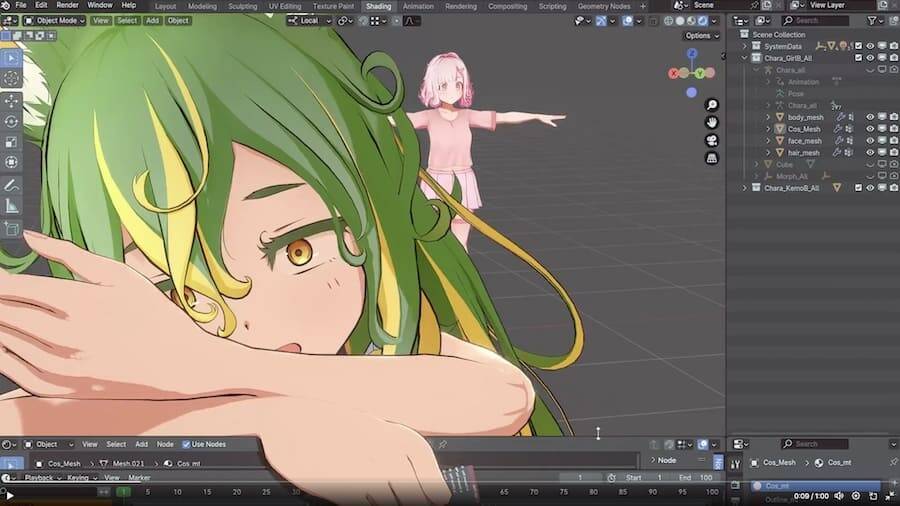
Task: Open the Local transform orientation dropdown
Action: pyautogui.click(x=308, y=20)
